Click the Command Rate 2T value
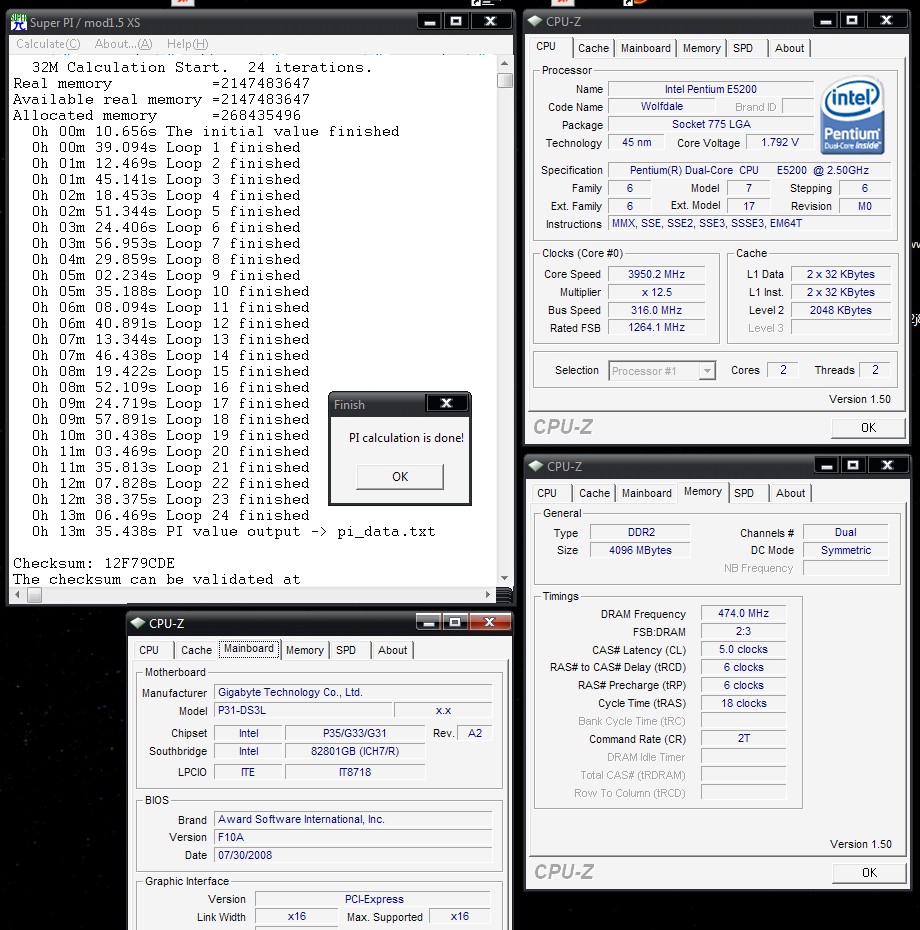920x930 pixels. [743, 738]
